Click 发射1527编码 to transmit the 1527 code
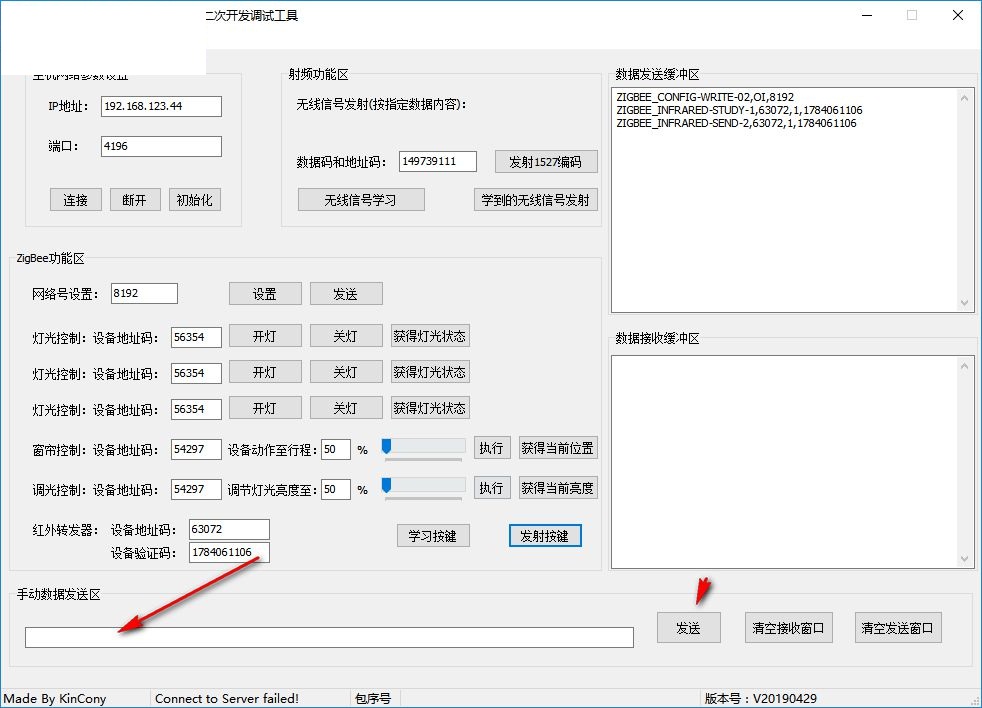The width and height of the screenshot is (982, 708). (545, 161)
